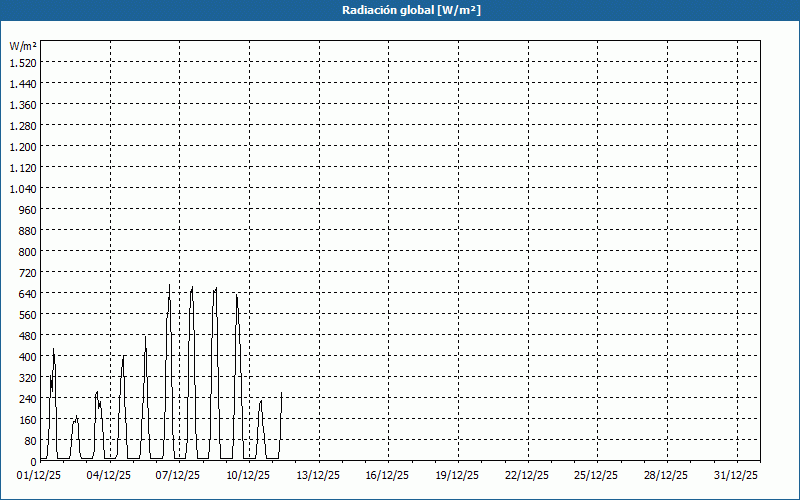The image size is (800, 500).
Task: Click the W/m² unit label on axis
Action: (x=23, y=46)
